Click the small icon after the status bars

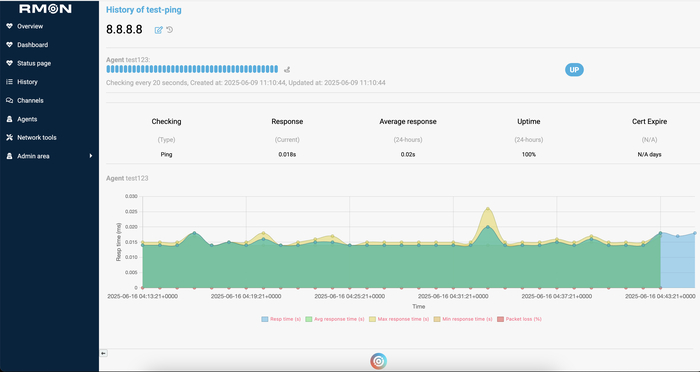point(287,70)
